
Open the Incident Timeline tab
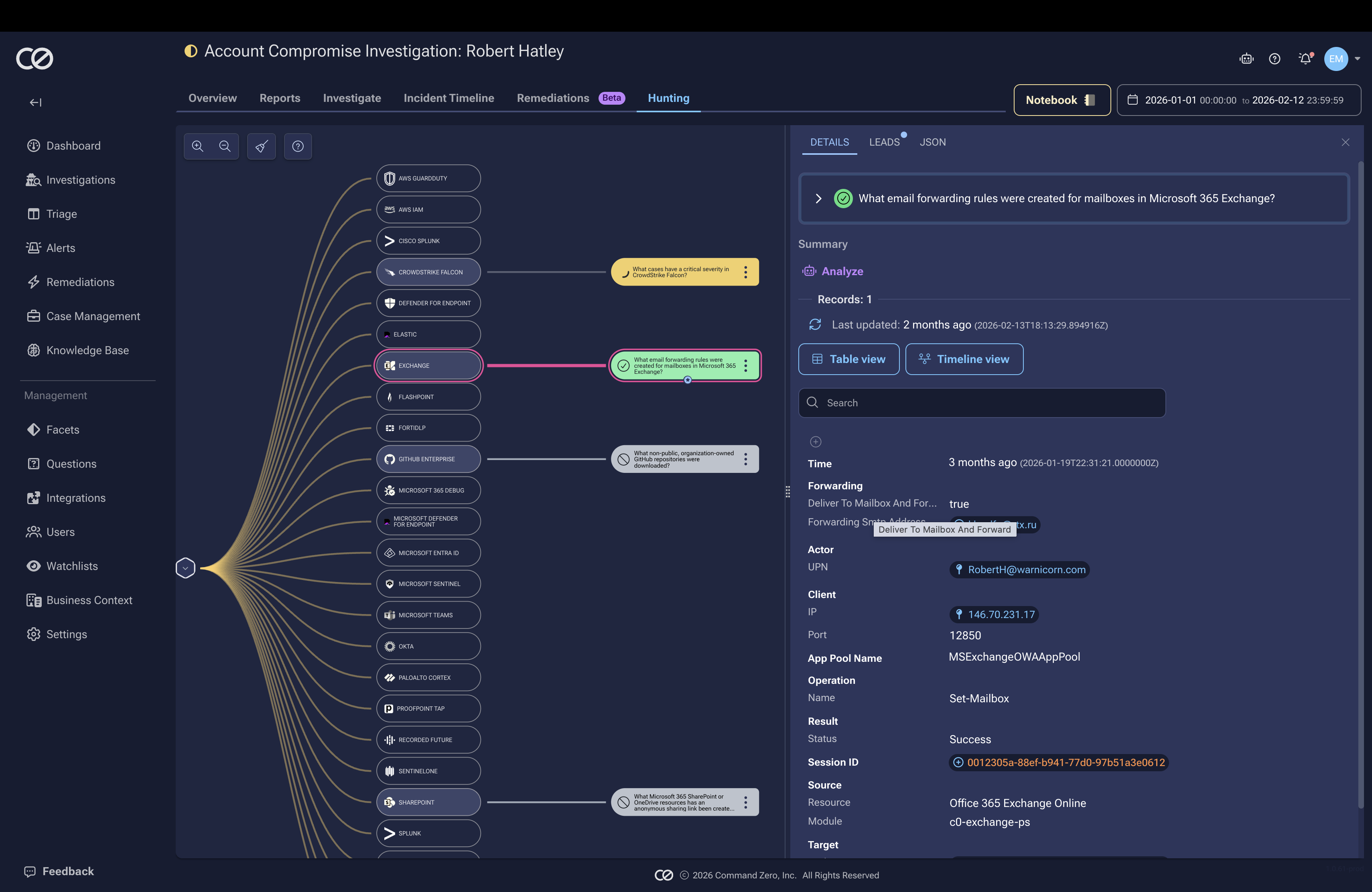click(449, 98)
